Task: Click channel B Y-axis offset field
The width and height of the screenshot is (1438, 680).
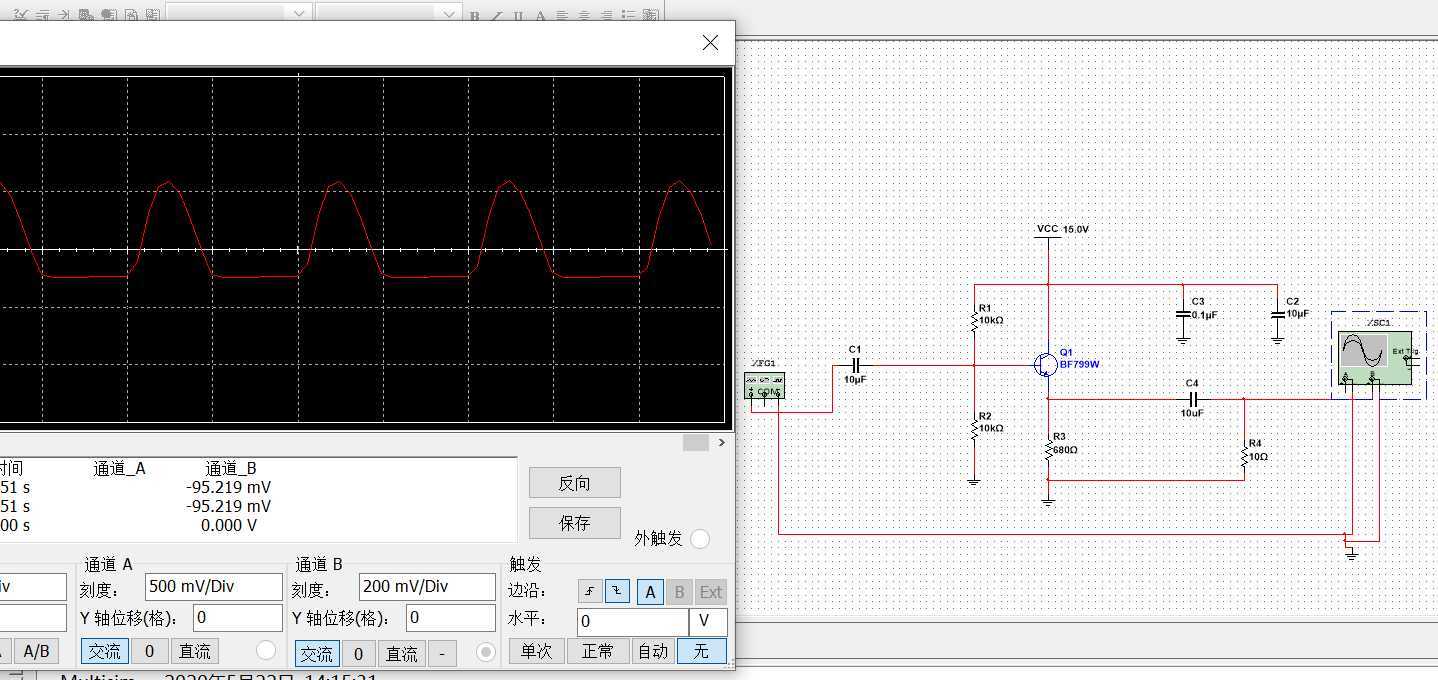Action: 450,618
